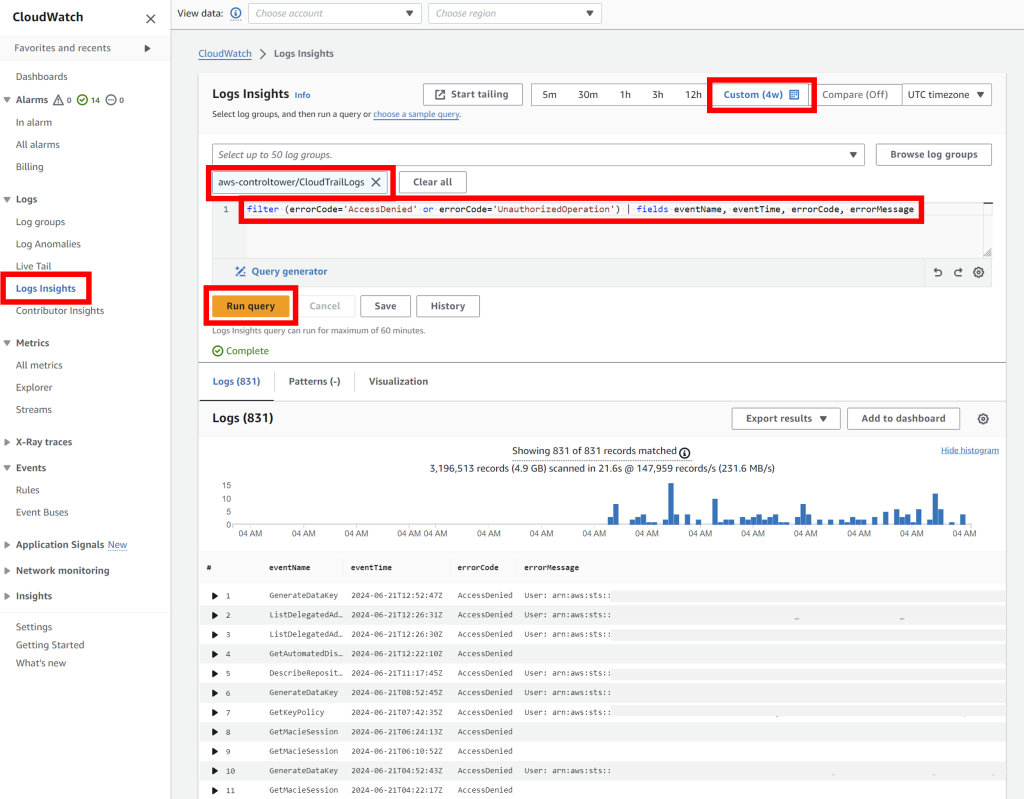The height and width of the screenshot is (799, 1024).
Task: Open the Export results dropdown
Action: click(786, 419)
